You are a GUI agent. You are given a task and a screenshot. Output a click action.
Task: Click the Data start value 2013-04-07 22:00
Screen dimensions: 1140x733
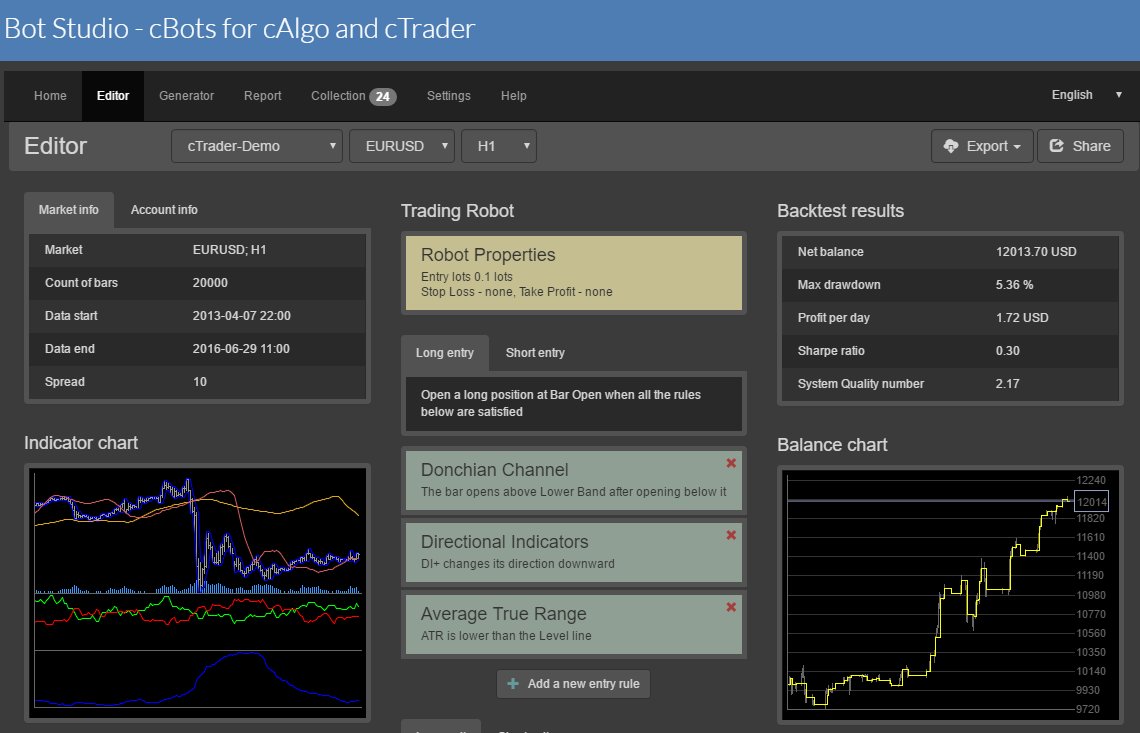(x=241, y=316)
